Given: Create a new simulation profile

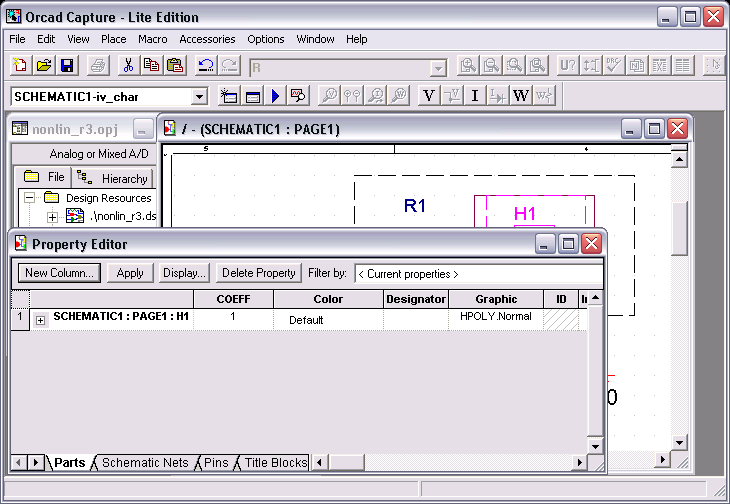Looking at the screenshot, I should click(229, 96).
